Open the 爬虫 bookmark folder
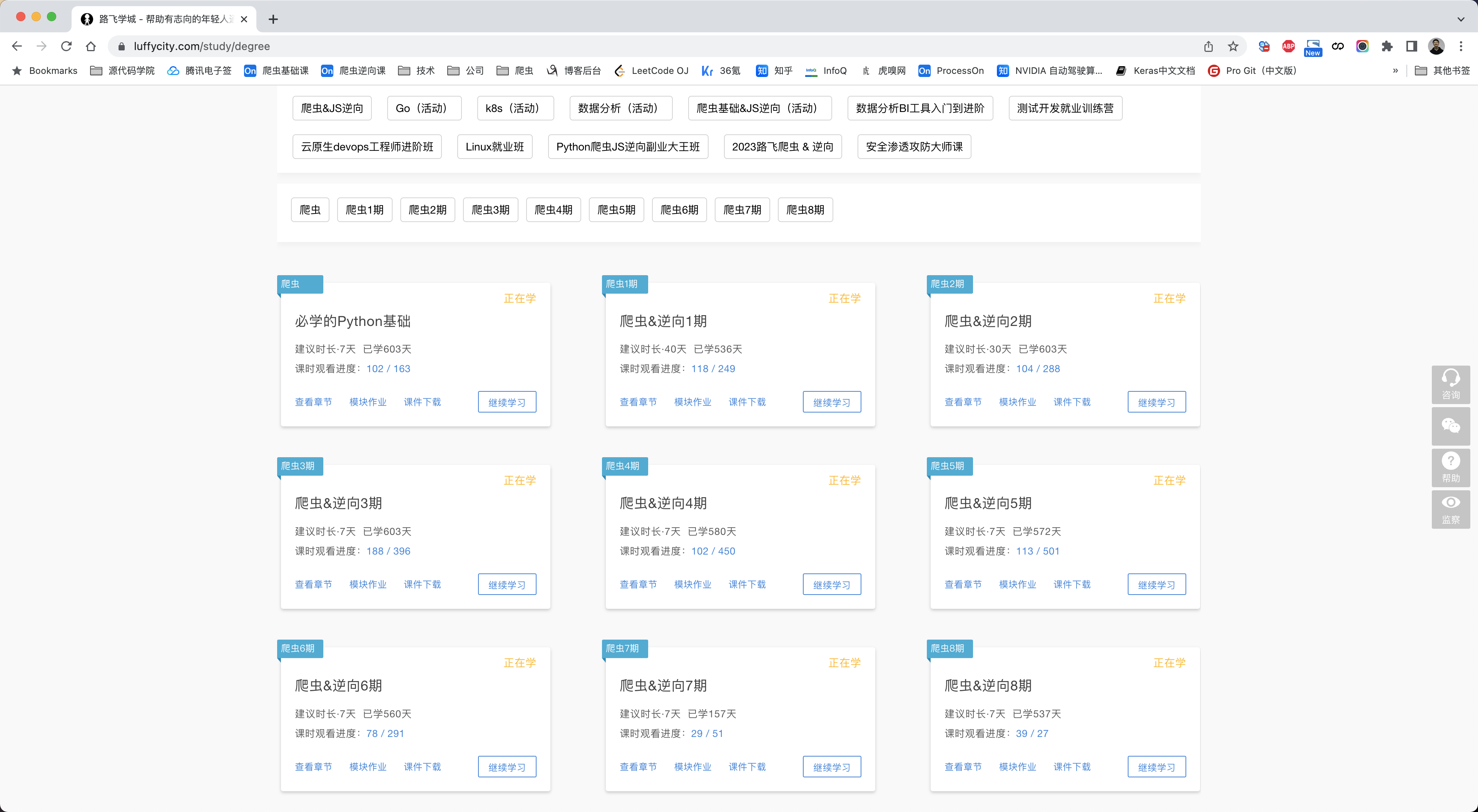Image resolution: width=1478 pixels, height=812 pixels. (x=515, y=70)
